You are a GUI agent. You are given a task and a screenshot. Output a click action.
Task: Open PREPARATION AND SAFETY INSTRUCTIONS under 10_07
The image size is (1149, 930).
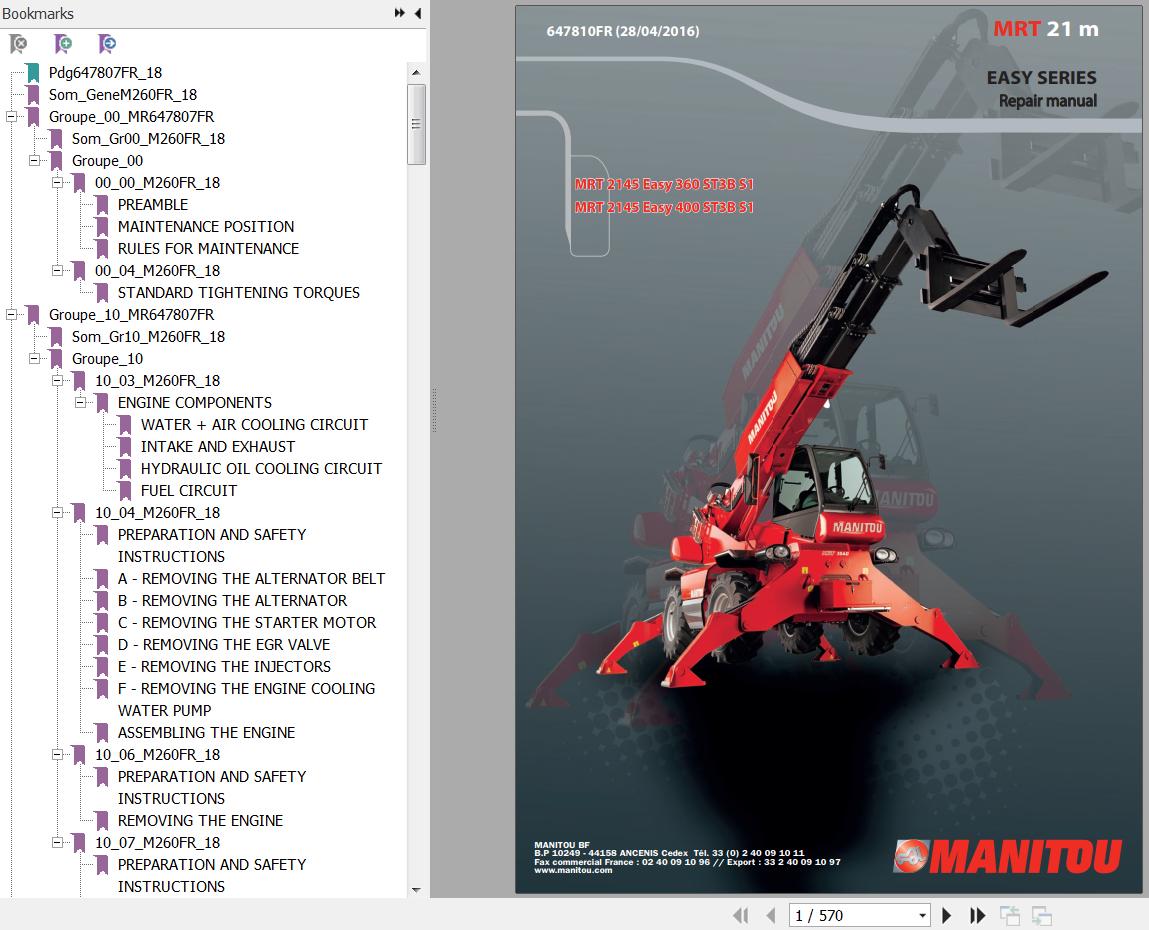(212, 875)
